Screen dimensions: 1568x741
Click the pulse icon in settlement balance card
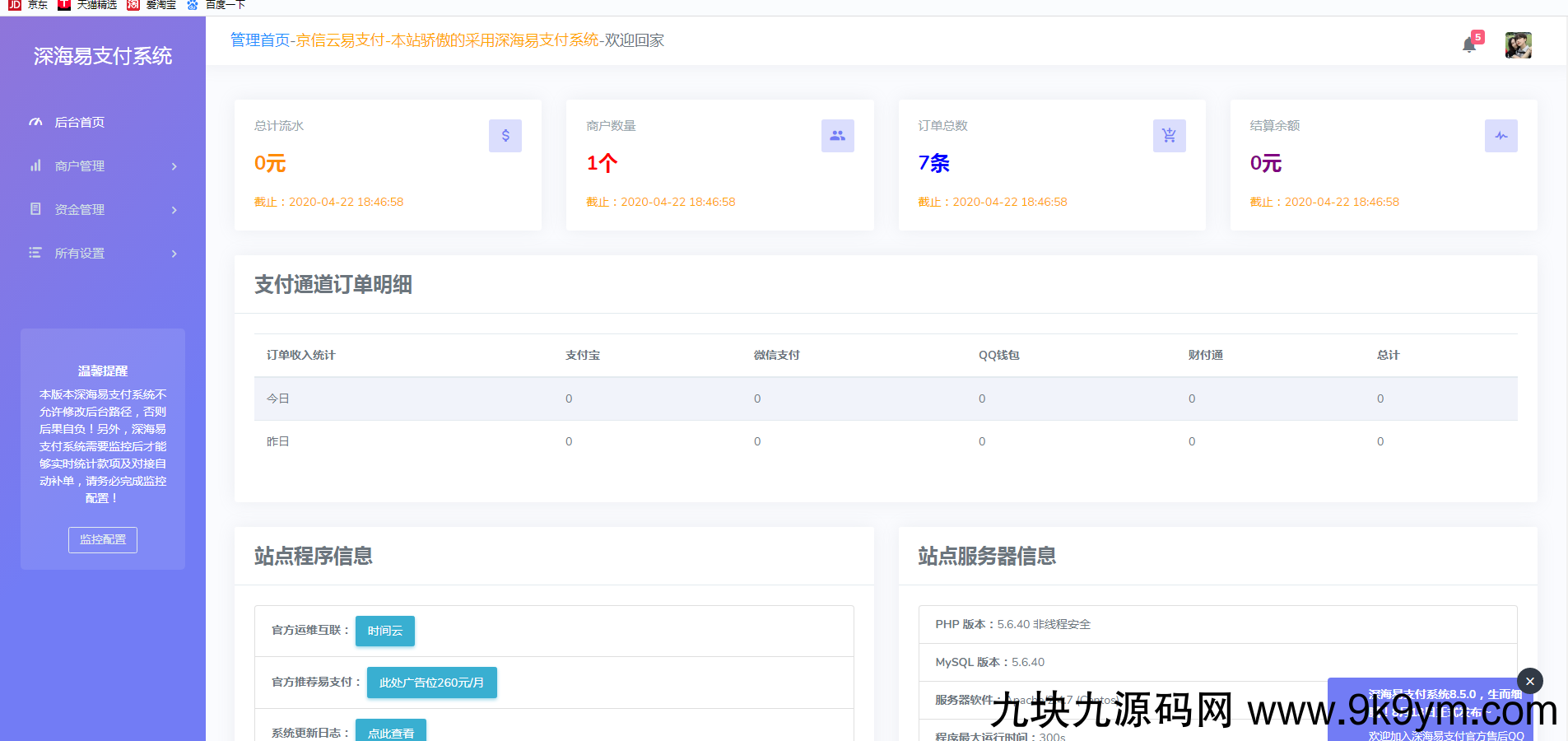click(1501, 136)
